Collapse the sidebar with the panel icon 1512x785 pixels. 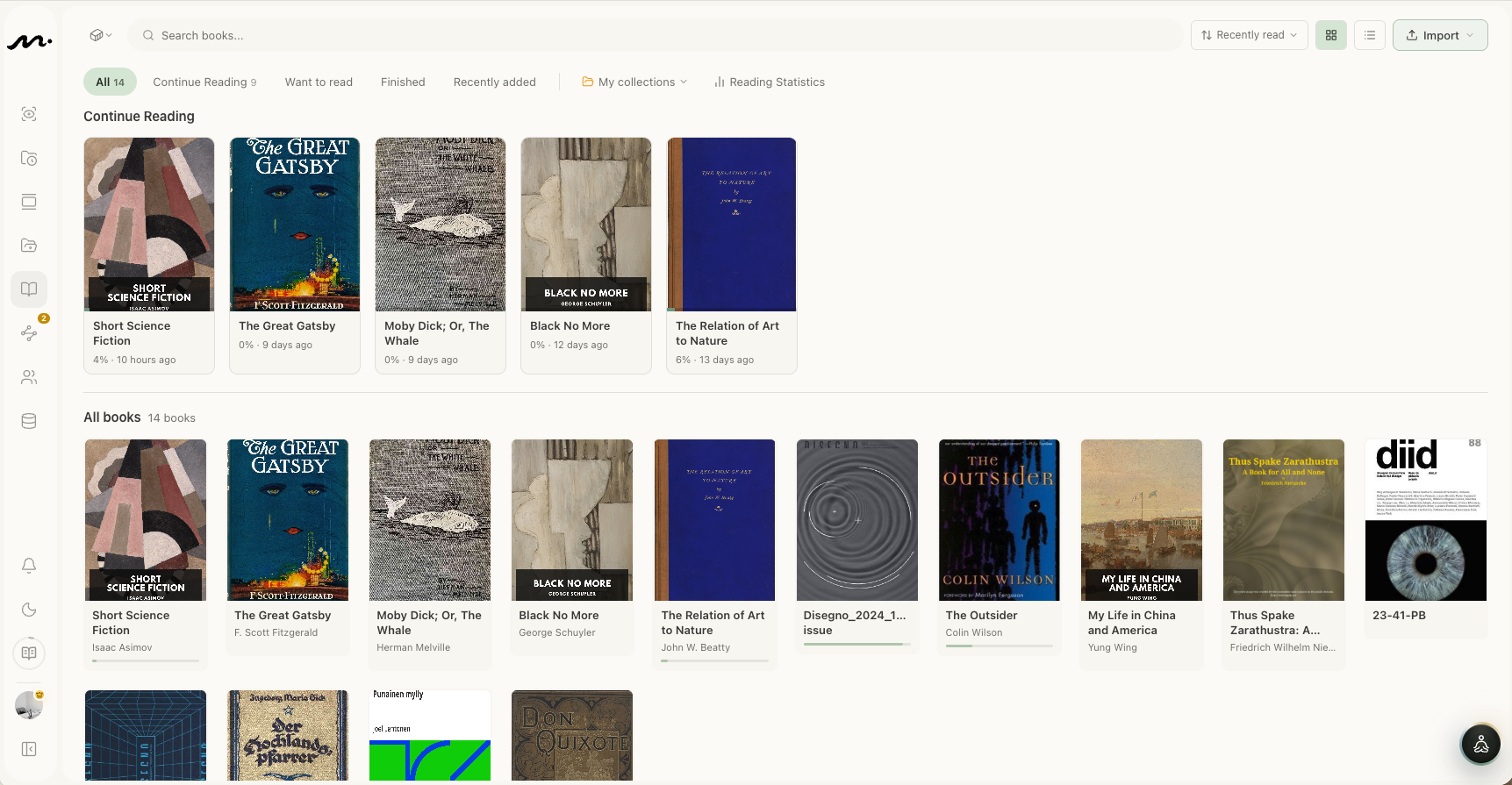(x=29, y=749)
